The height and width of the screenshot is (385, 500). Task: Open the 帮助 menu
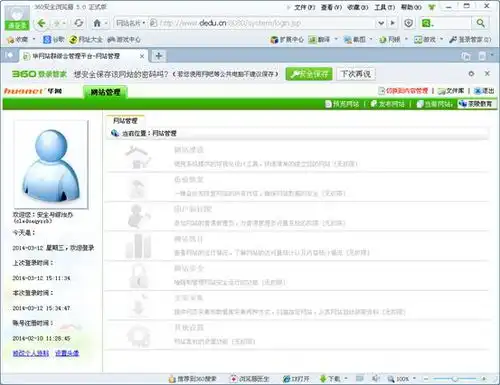(x=411, y=7)
